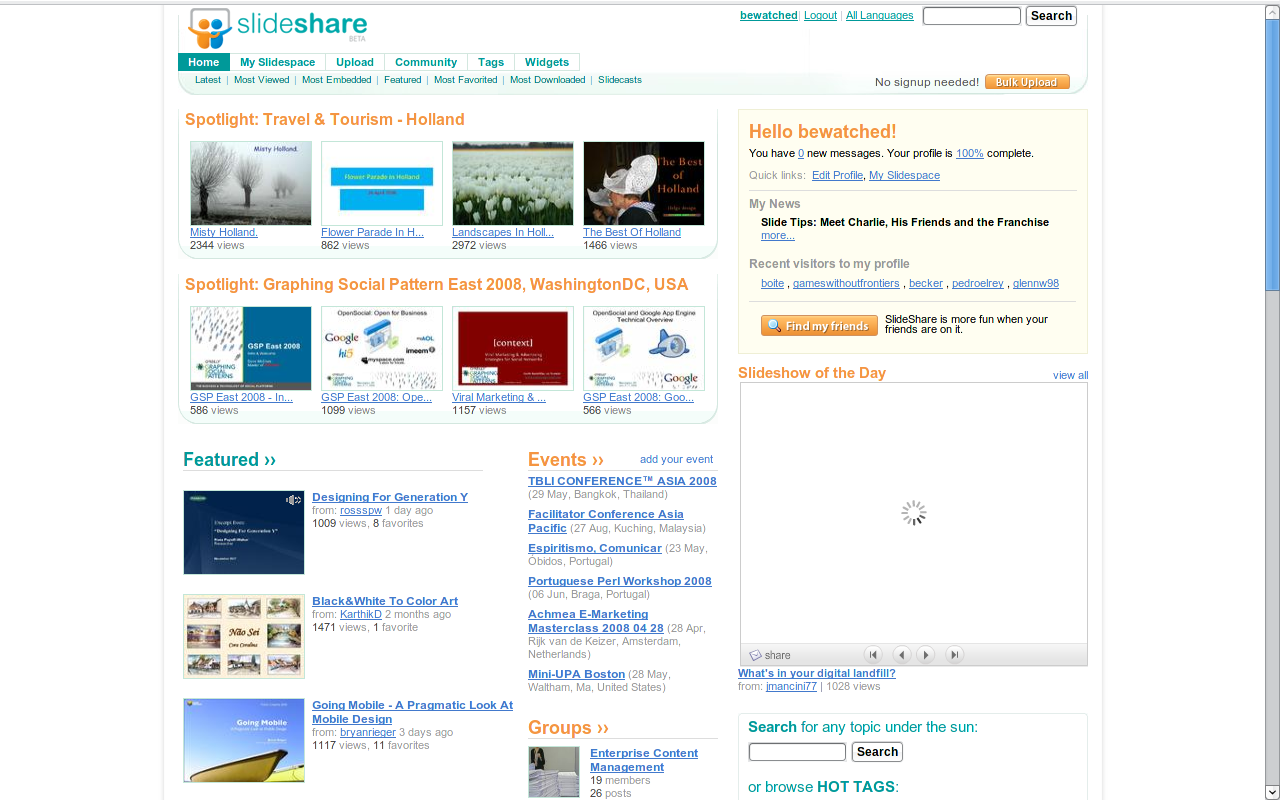Focus the top search input field
Image resolution: width=1280 pixels, height=800 pixels.
click(972, 16)
